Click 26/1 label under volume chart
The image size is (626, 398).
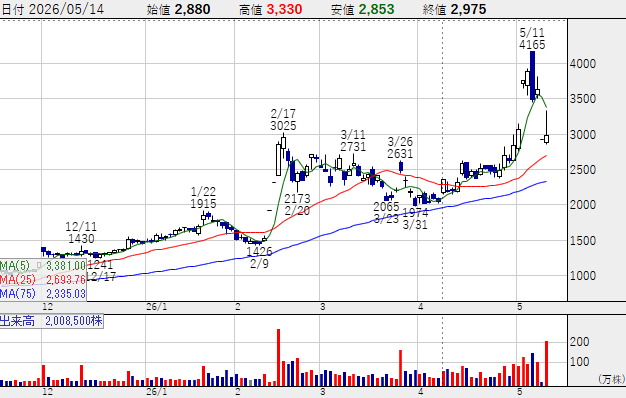(156, 391)
